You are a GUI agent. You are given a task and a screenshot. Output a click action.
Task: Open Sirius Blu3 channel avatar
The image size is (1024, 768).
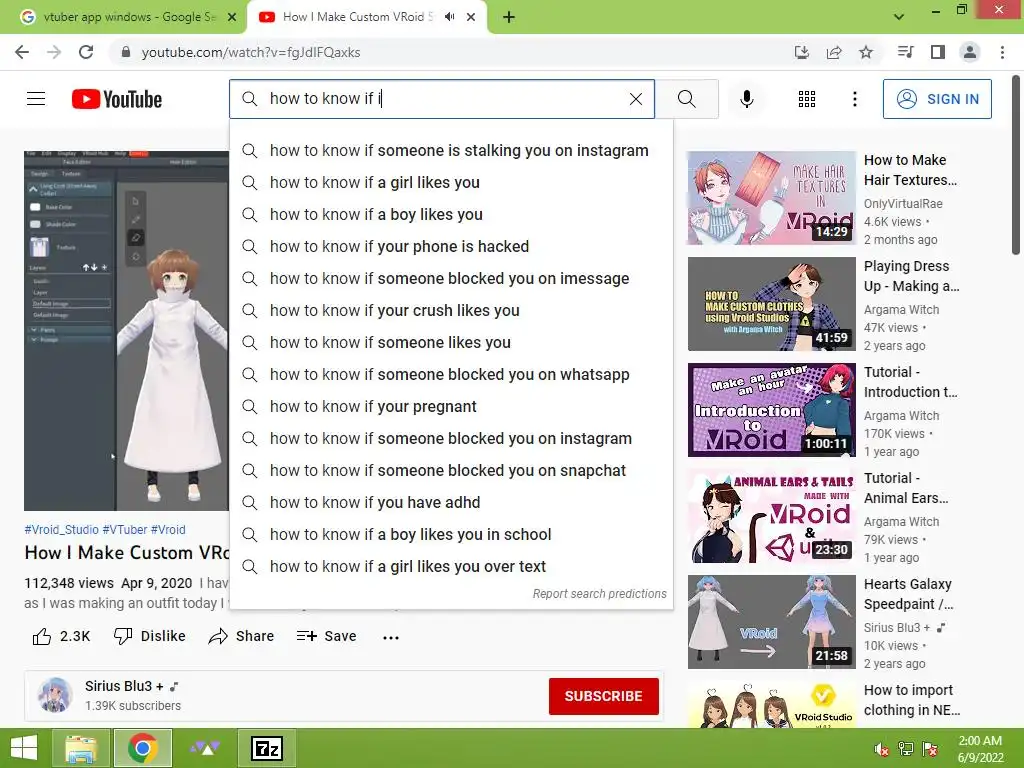pos(55,695)
